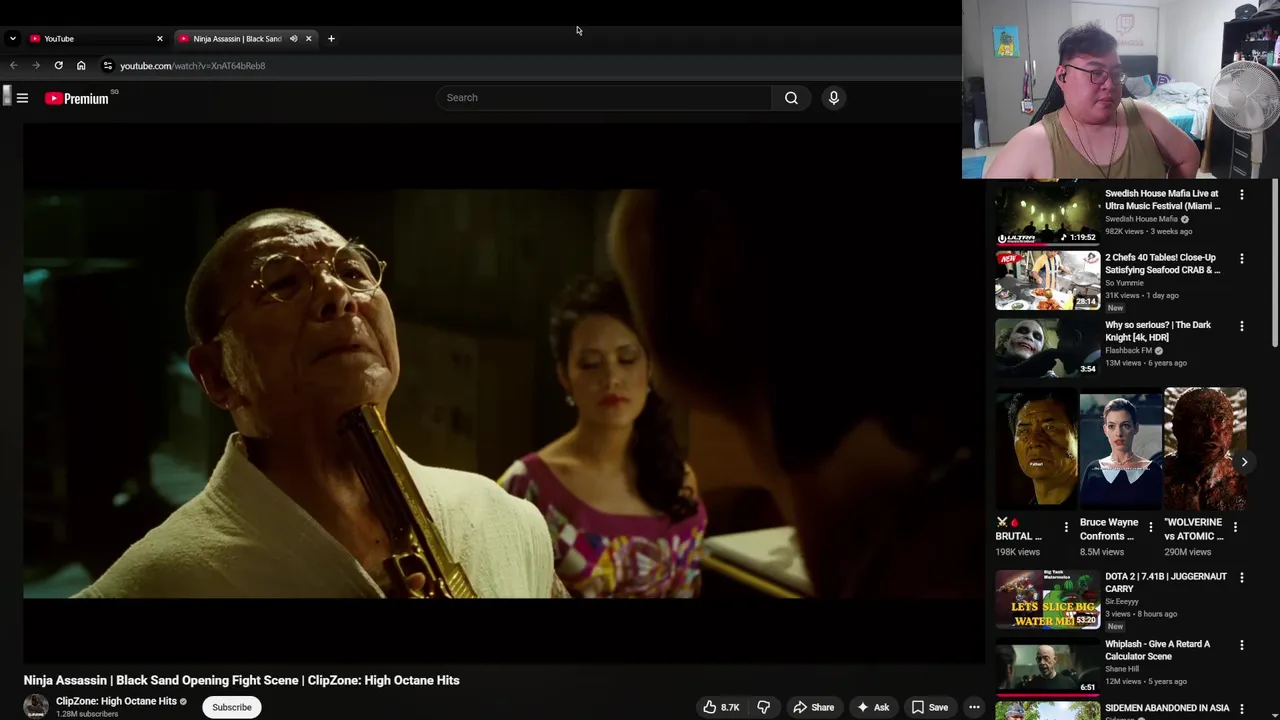
Task: Go to browser home page icon
Action: coord(81,66)
